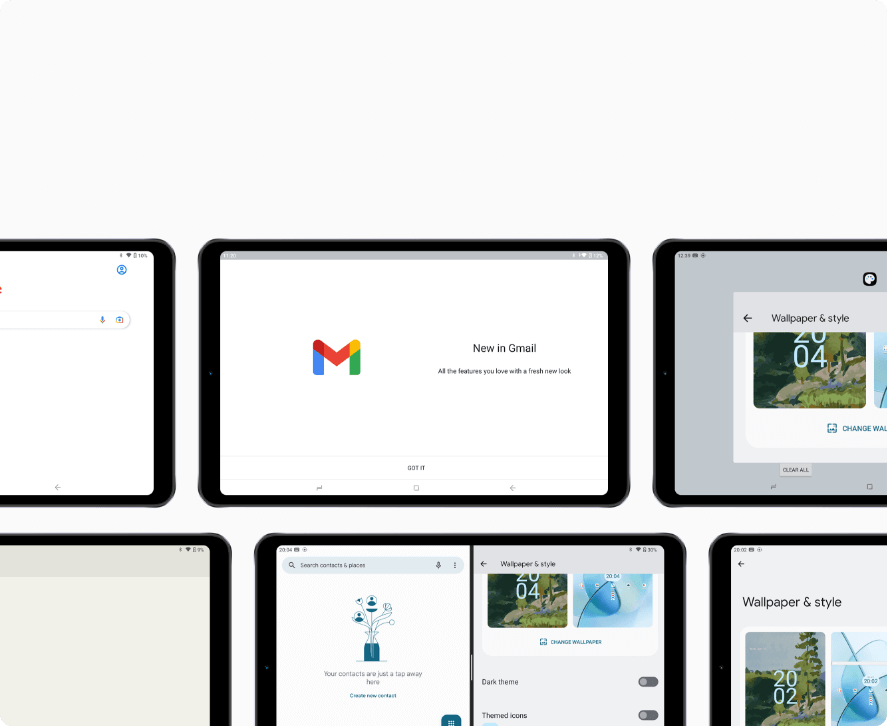Click the Themed icons label
The height and width of the screenshot is (726, 887).
[504, 715]
